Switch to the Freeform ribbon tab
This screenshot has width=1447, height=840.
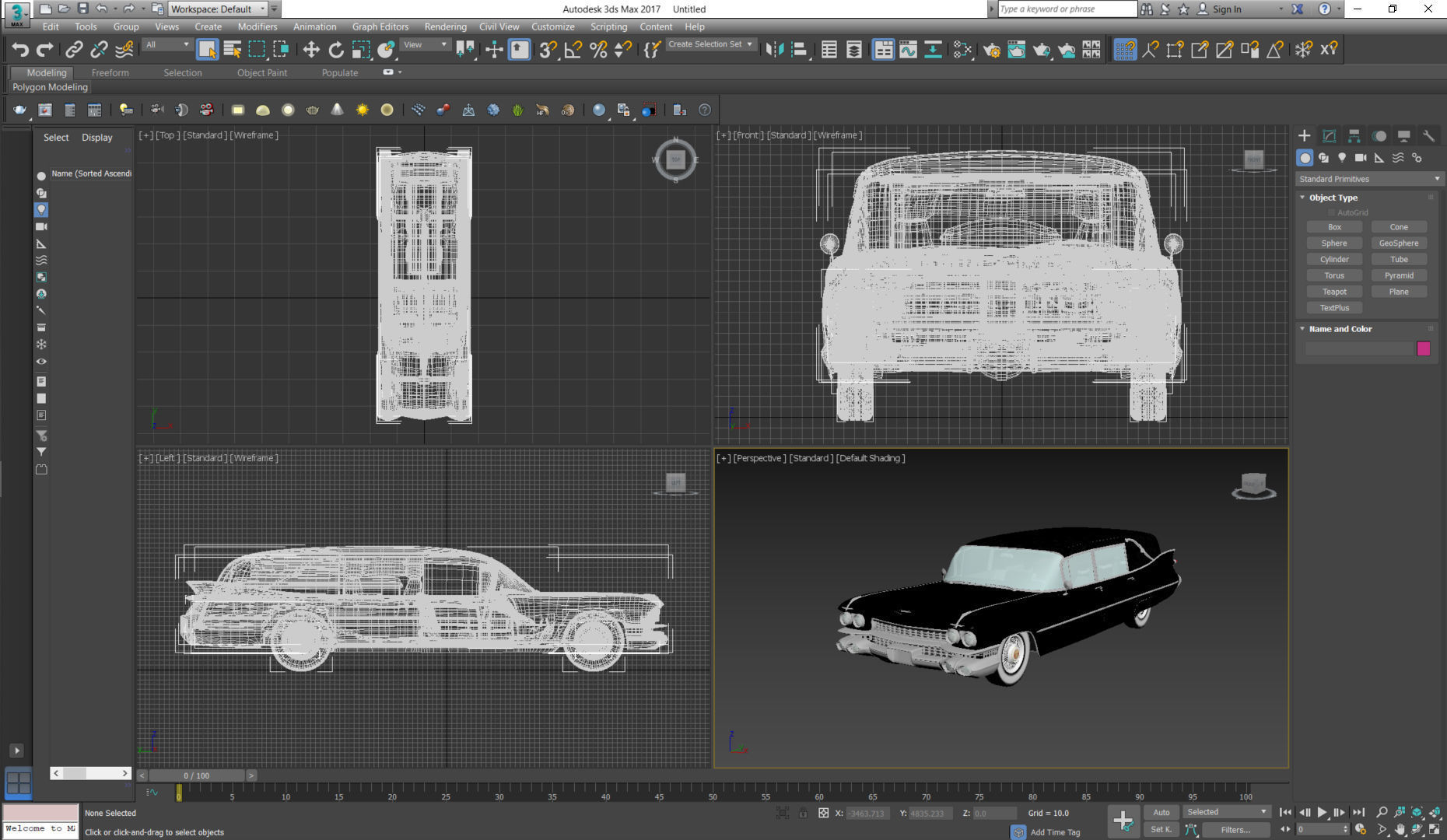pyautogui.click(x=110, y=72)
